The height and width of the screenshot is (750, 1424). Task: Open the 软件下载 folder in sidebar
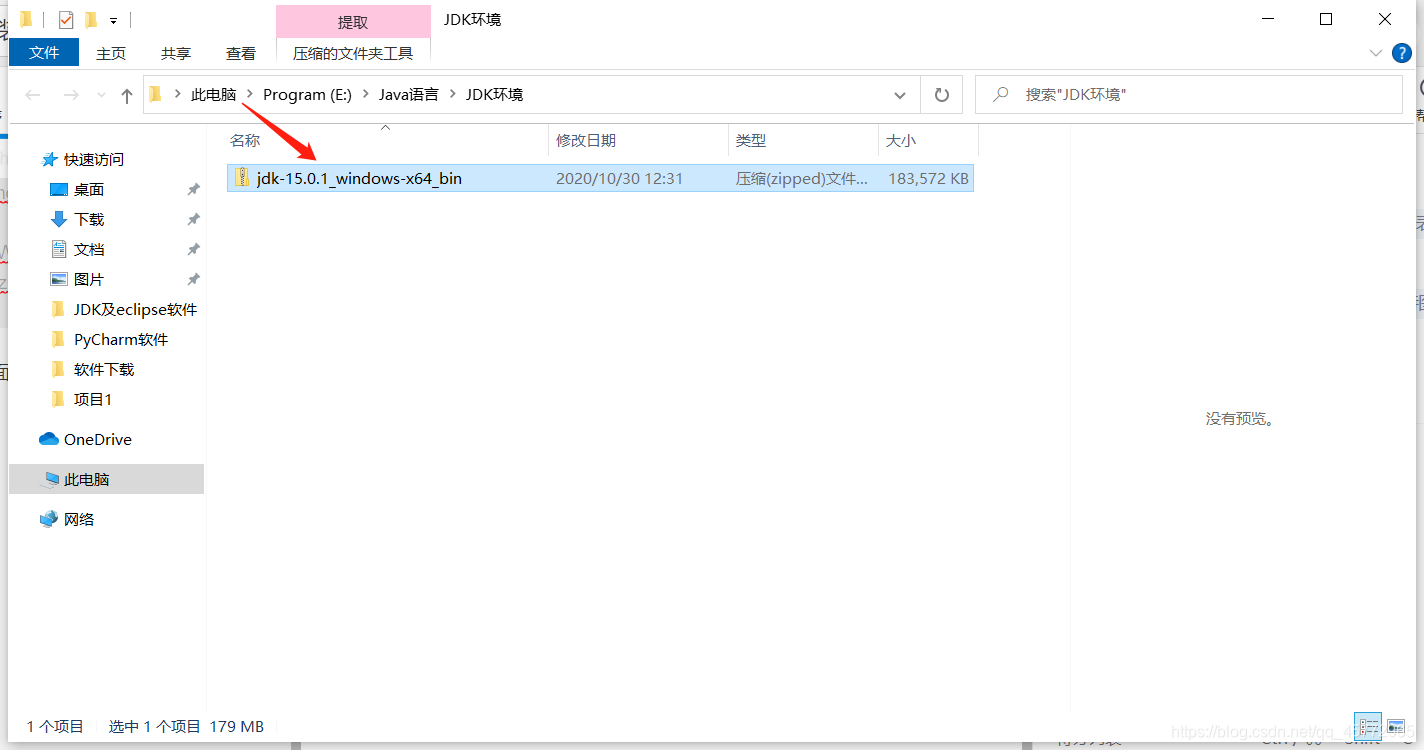[x=104, y=369]
